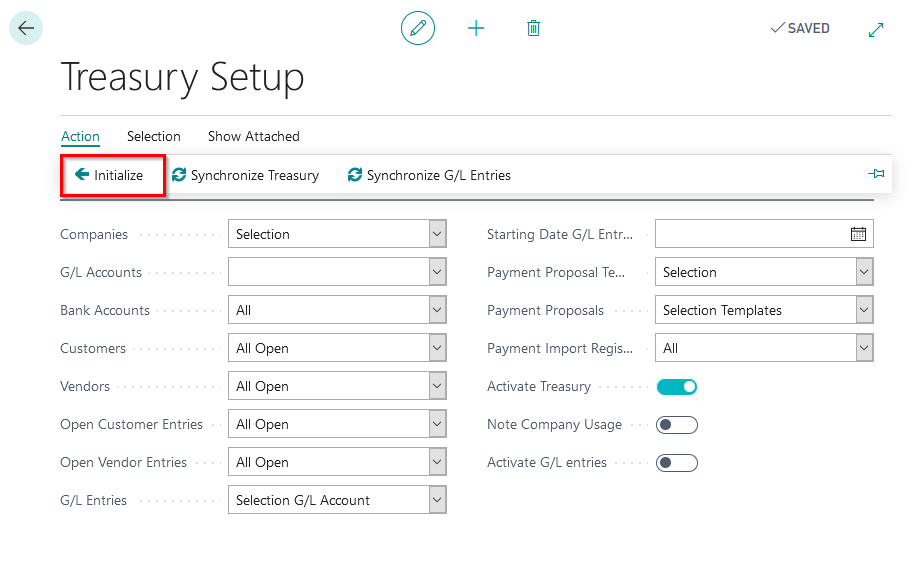Enable the Activate G/L entries switch
This screenshot has width=916, height=563.
click(677, 463)
